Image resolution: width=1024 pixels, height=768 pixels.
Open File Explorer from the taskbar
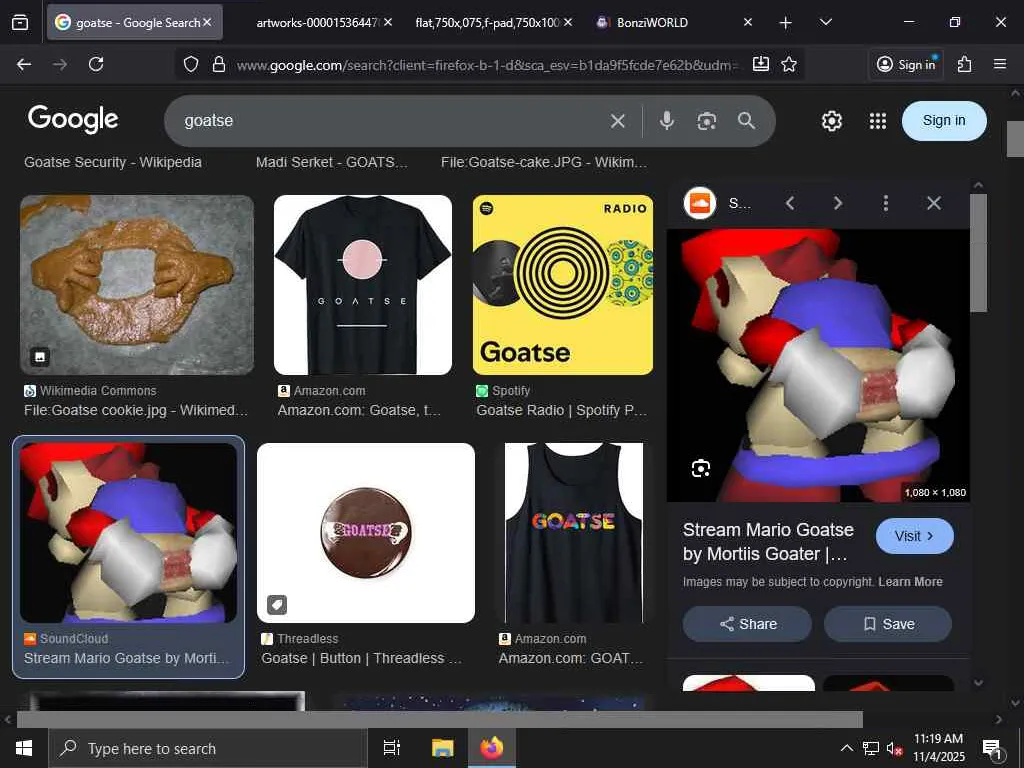coord(443,748)
